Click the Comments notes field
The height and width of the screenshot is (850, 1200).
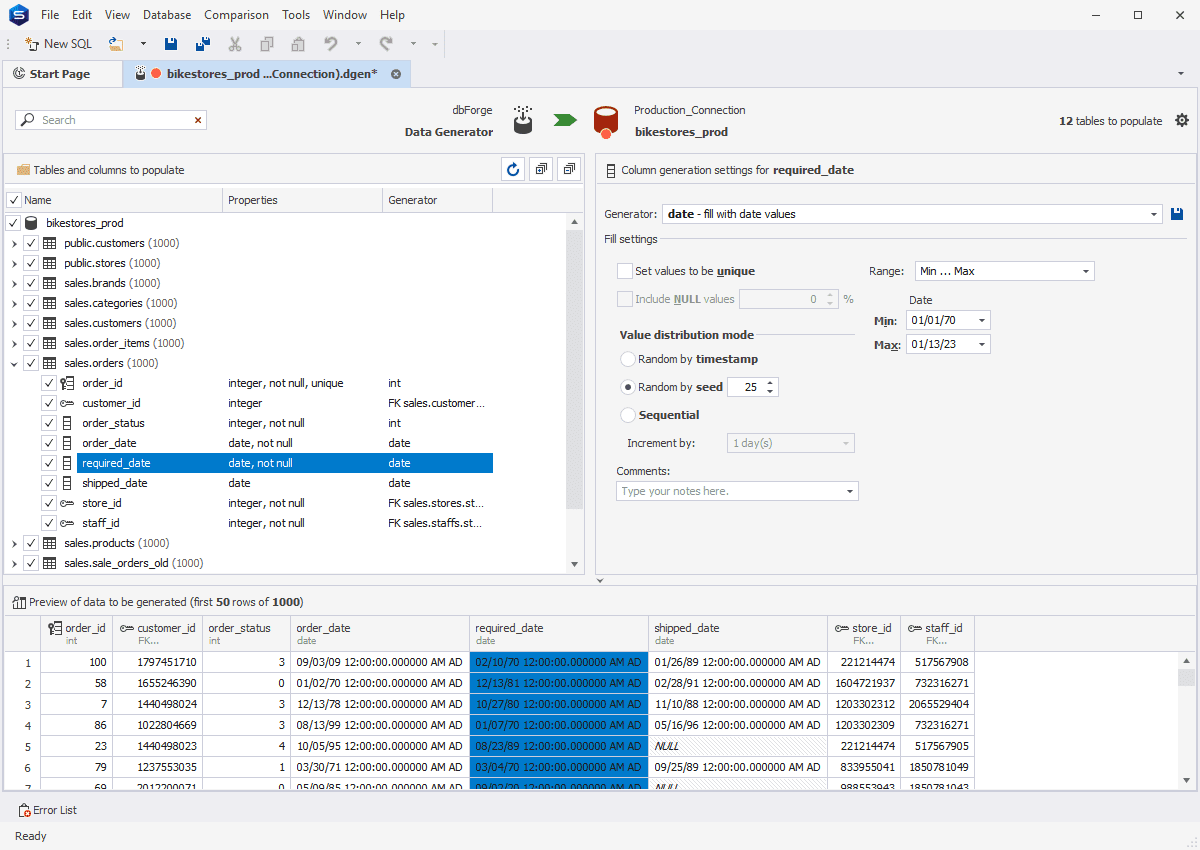click(x=730, y=491)
